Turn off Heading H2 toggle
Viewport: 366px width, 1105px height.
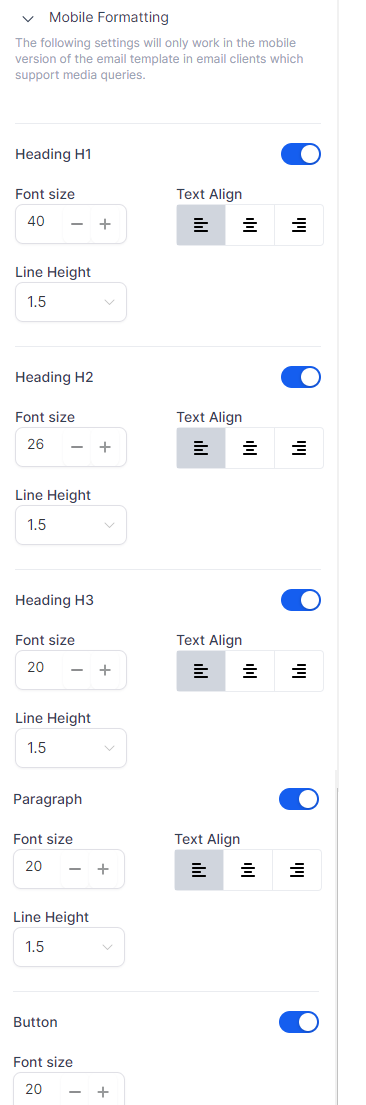click(x=301, y=377)
